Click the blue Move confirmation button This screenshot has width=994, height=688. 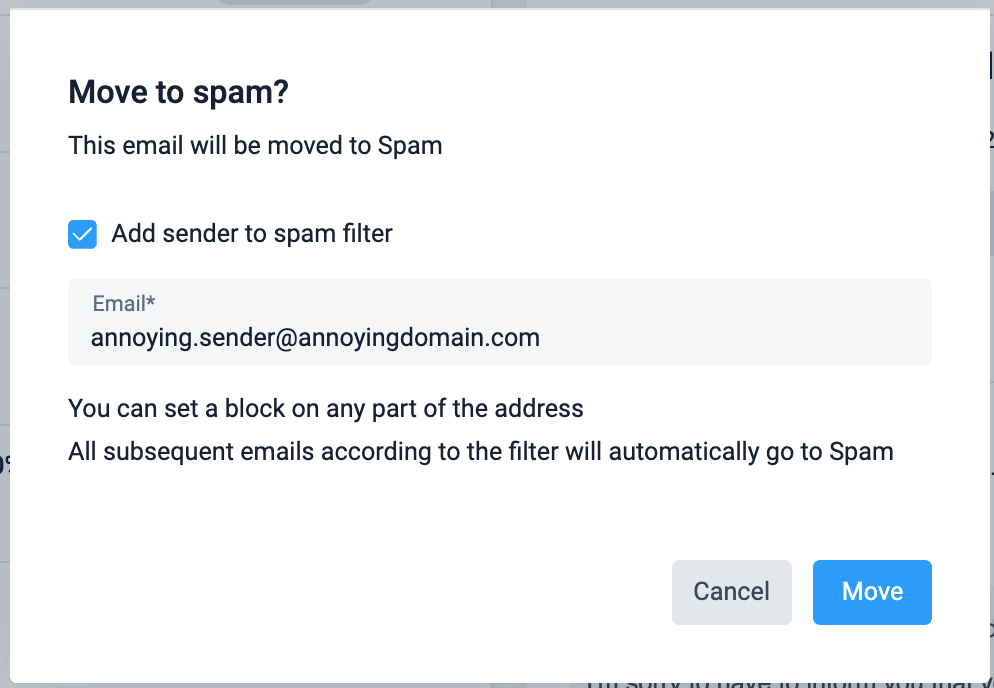[x=872, y=592]
